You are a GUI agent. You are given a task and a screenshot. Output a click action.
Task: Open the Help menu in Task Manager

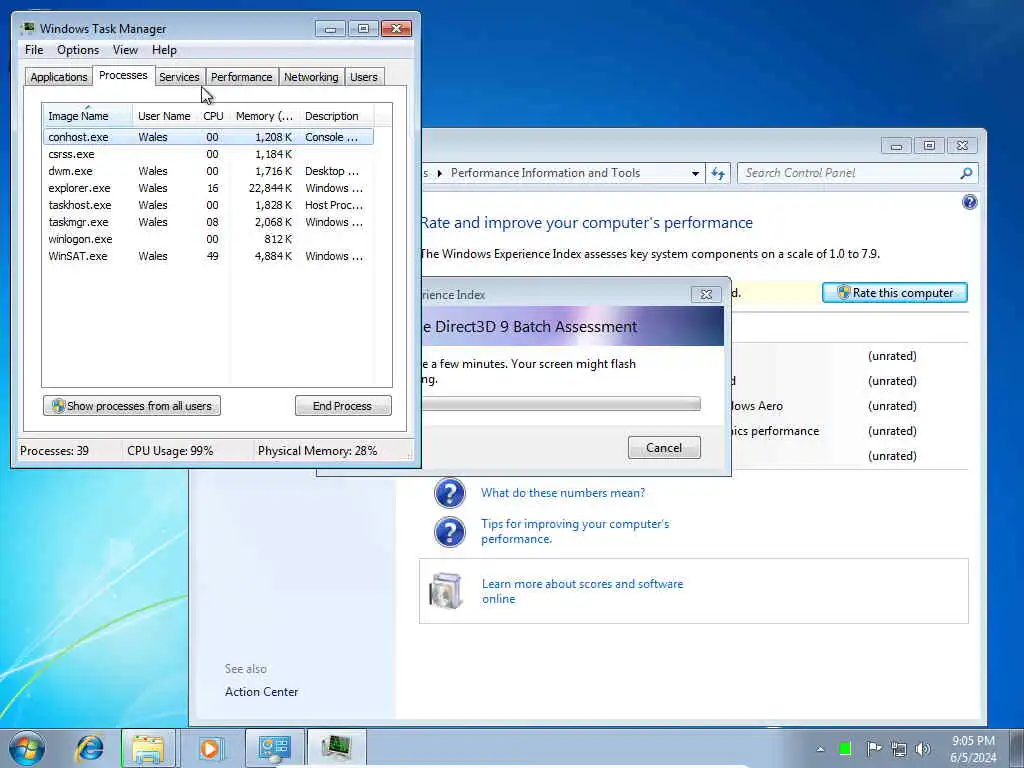pyautogui.click(x=164, y=50)
